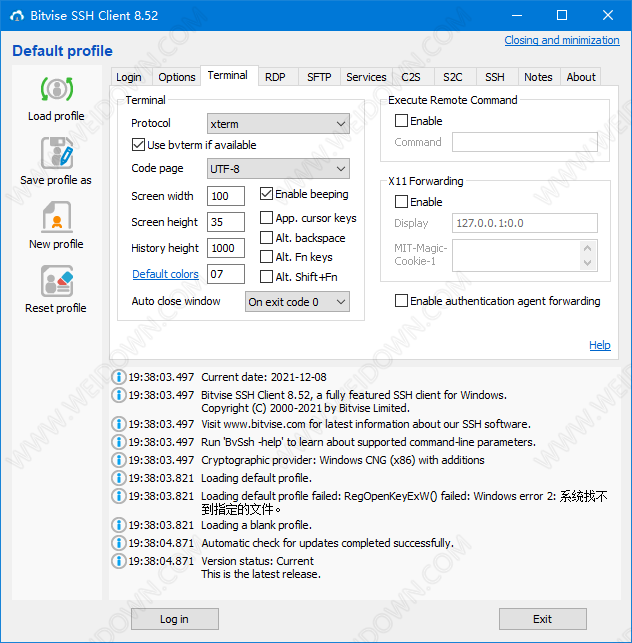
Task: Click the Screen width field
Action: click(x=226, y=196)
